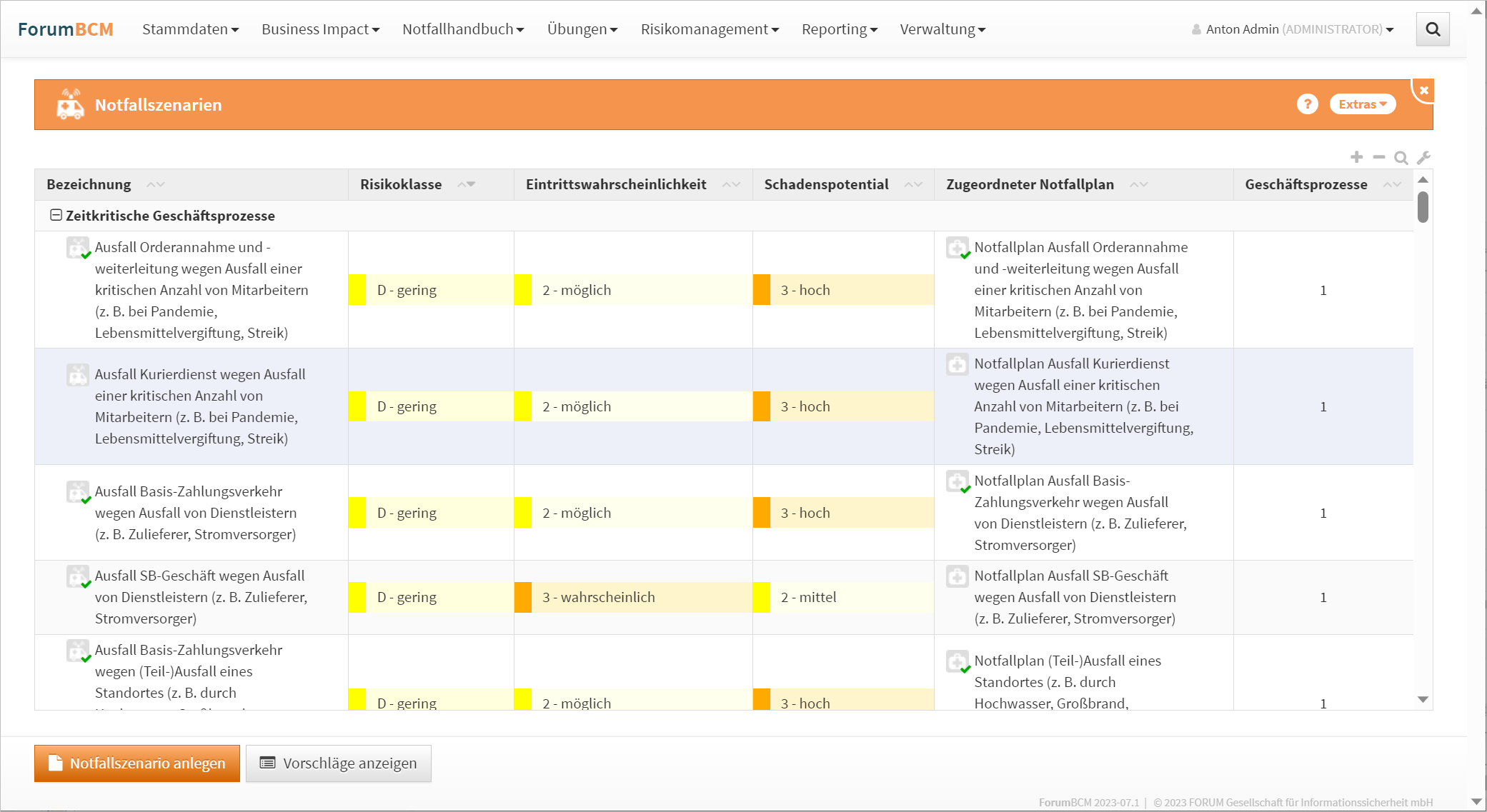1487x812 pixels.
Task: Open the help question mark icon
Action: tap(1307, 104)
